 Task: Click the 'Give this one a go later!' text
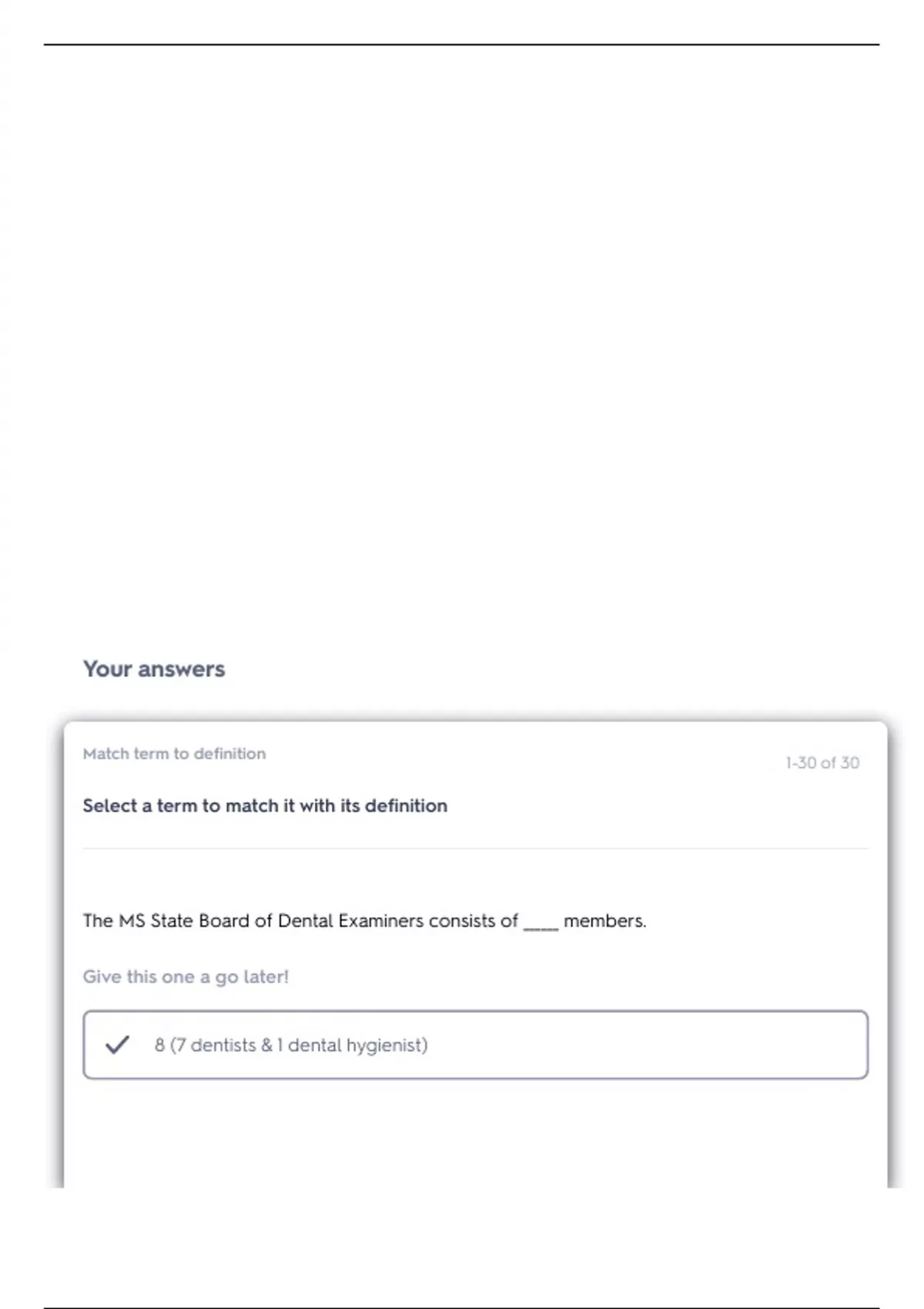pos(186,976)
